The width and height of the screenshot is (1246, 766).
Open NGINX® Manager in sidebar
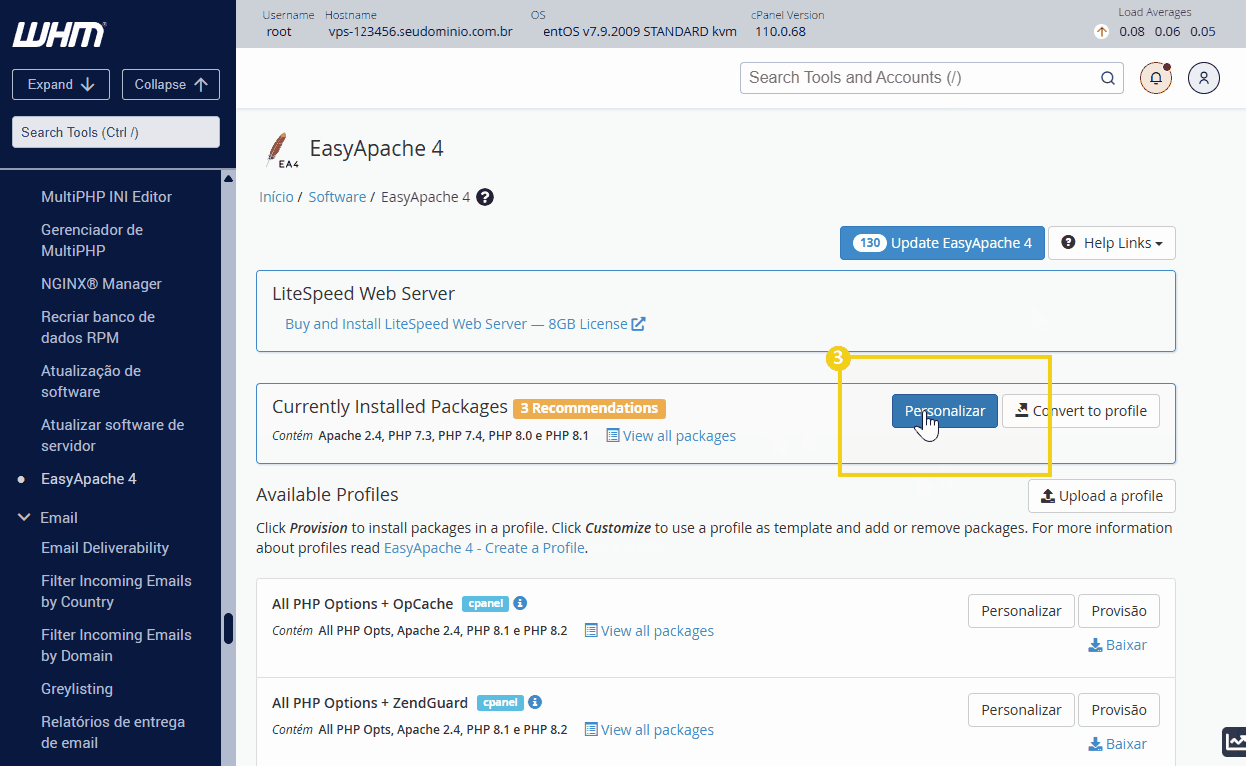tap(101, 284)
